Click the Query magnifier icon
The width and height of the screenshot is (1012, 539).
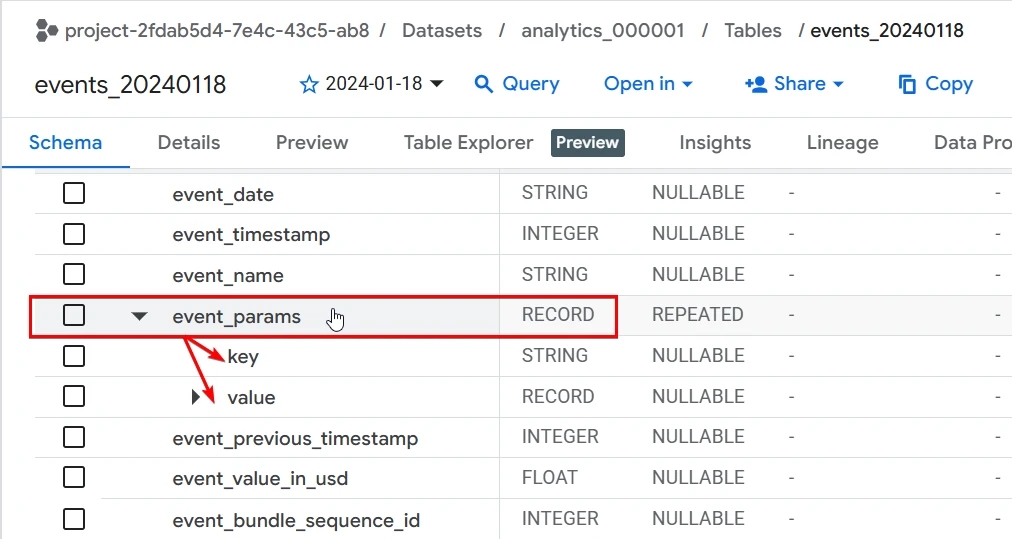coord(483,84)
